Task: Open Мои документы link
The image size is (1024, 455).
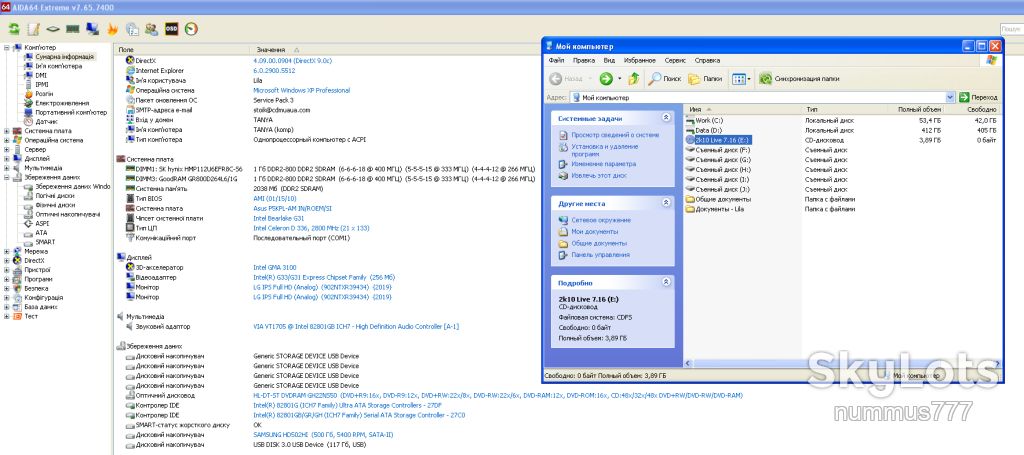Action: click(594, 232)
